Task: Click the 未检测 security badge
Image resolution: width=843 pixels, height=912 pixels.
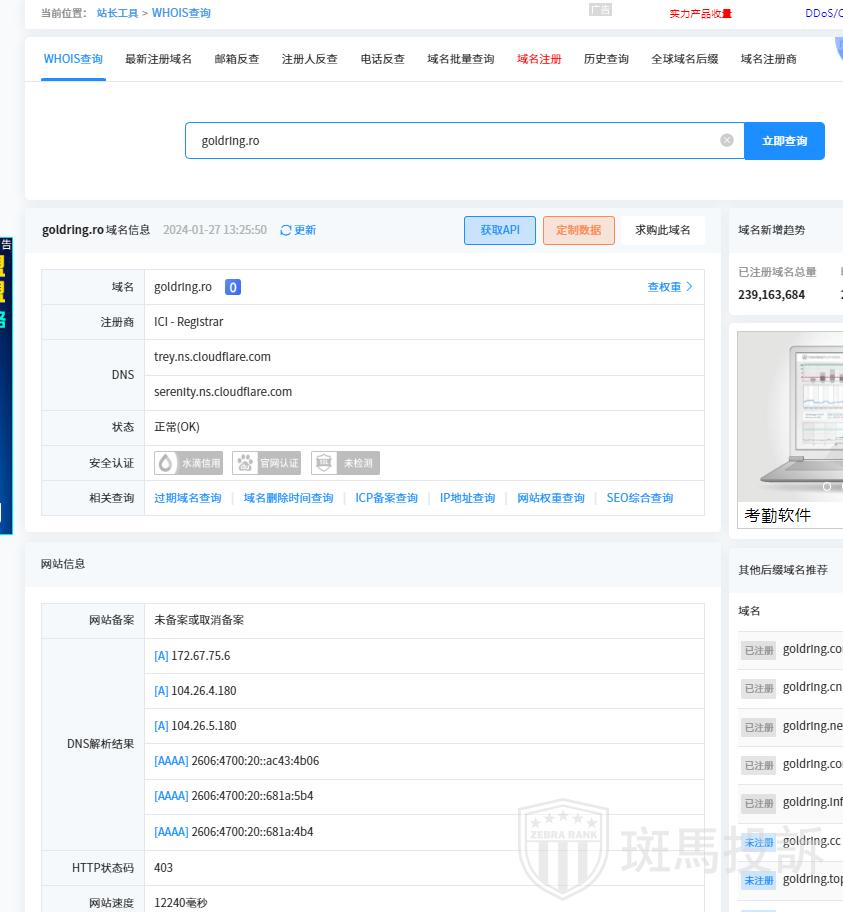Action: pyautogui.click(x=345, y=463)
